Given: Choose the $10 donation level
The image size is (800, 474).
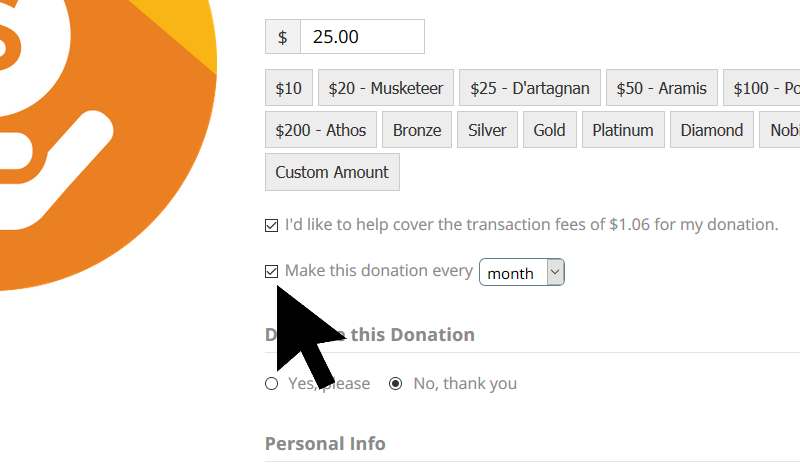Looking at the screenshot, I should tap(288, 88).
